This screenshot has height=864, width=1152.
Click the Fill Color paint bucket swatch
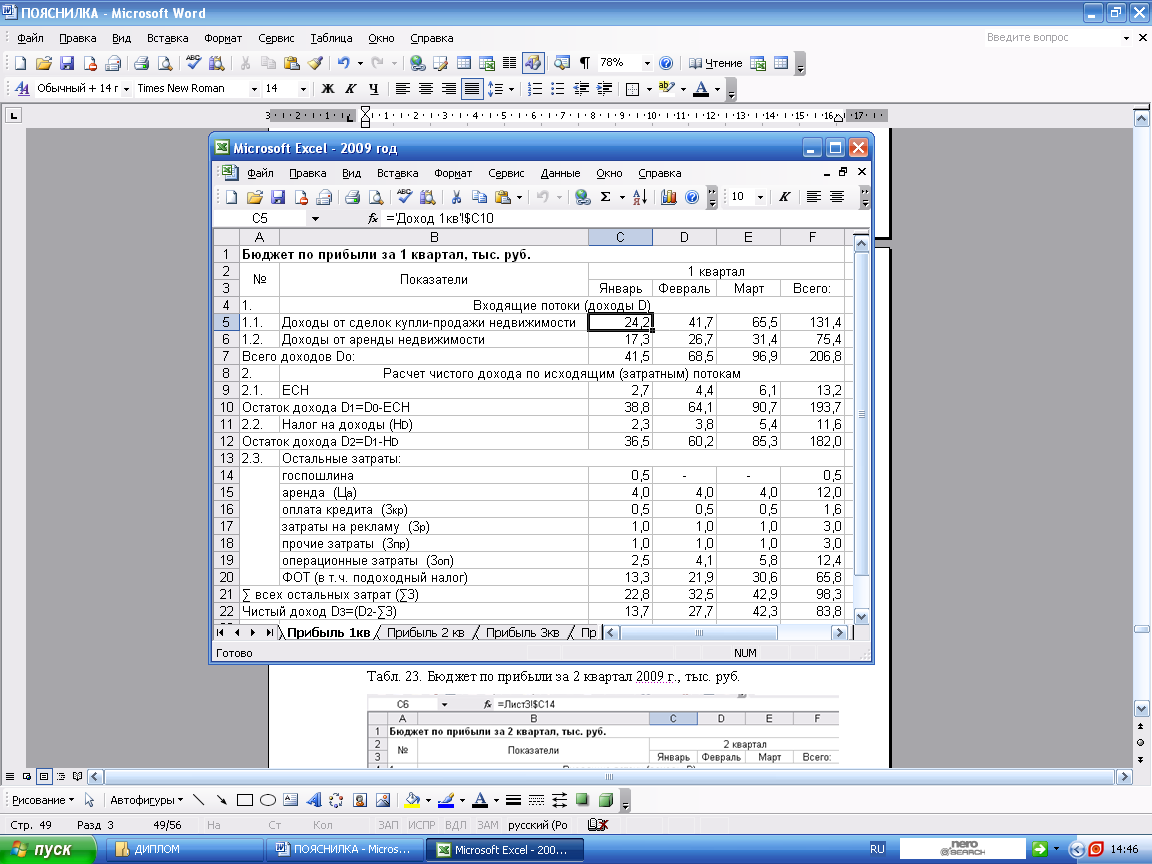(x=410, y=800)
